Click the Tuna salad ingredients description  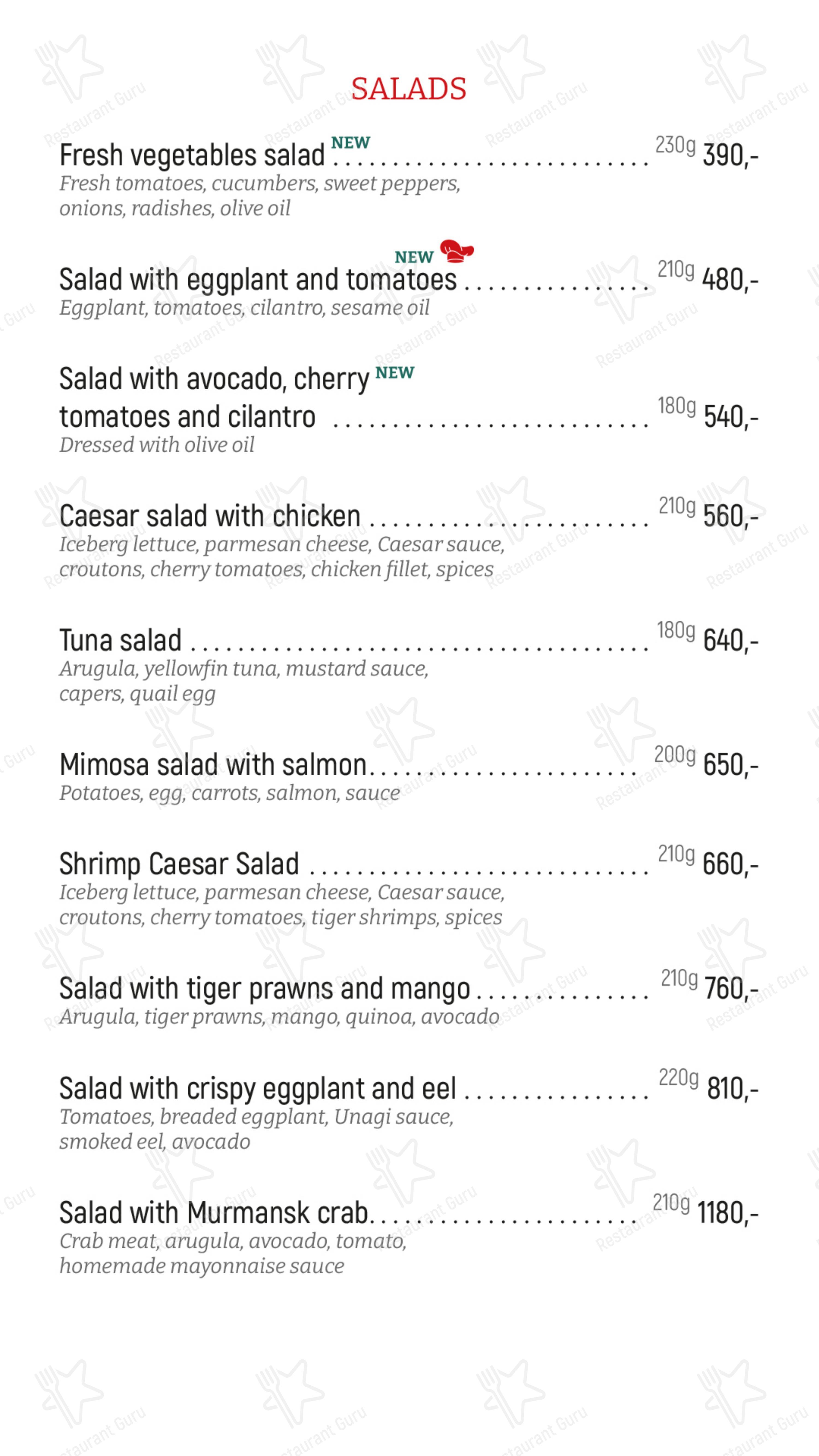coord(244,681)
